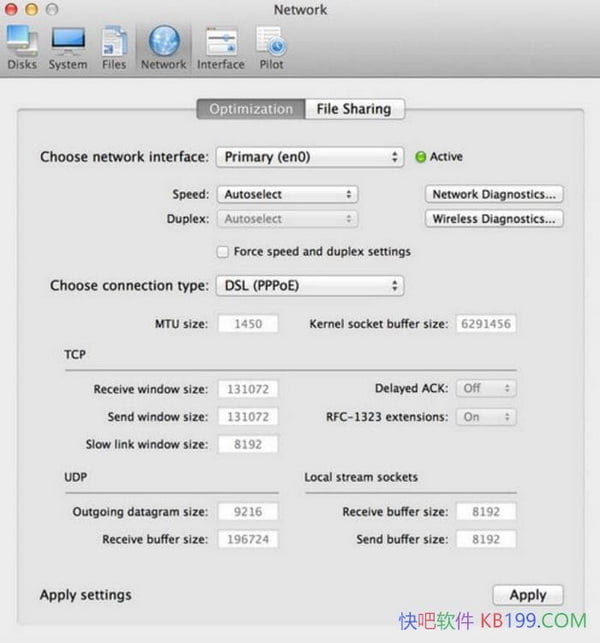Click the Network Diagnostics button
The image size is (600, 643).
(493, 194)
